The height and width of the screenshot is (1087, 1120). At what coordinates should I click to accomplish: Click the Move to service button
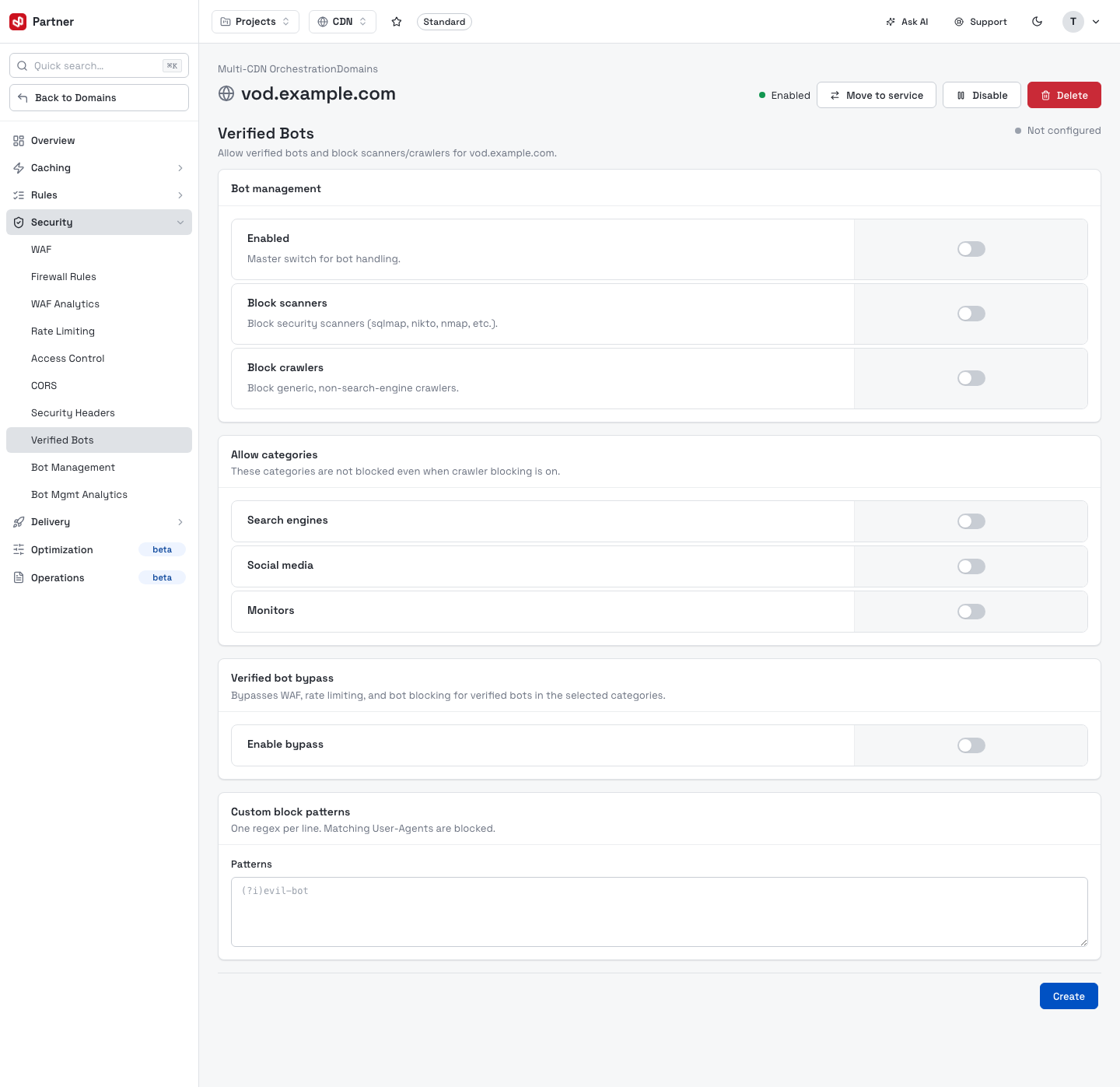coord(877,95)
